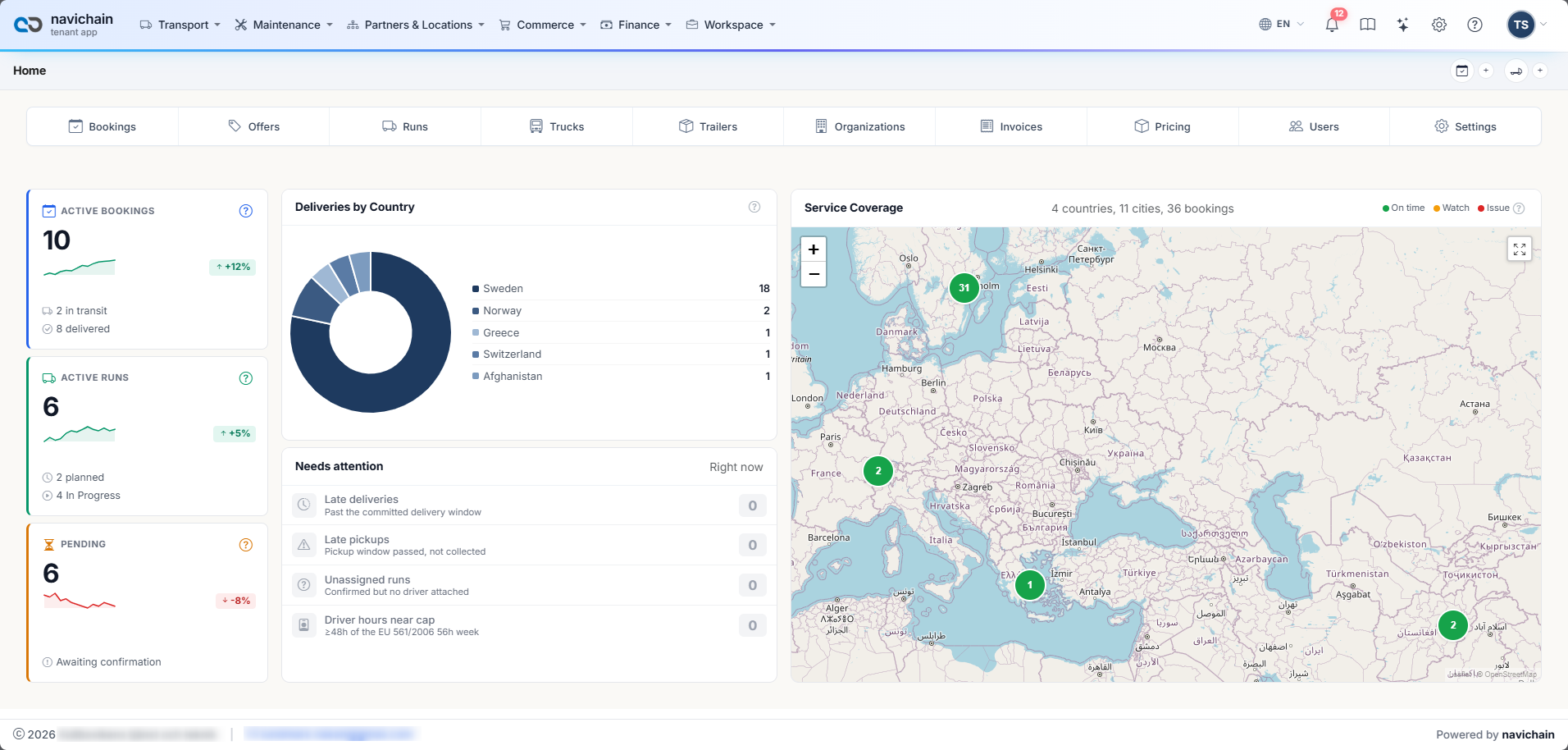Click the '2 in transit' text
This screenshot has height=750, width=1568.
[x=81, y=311]
